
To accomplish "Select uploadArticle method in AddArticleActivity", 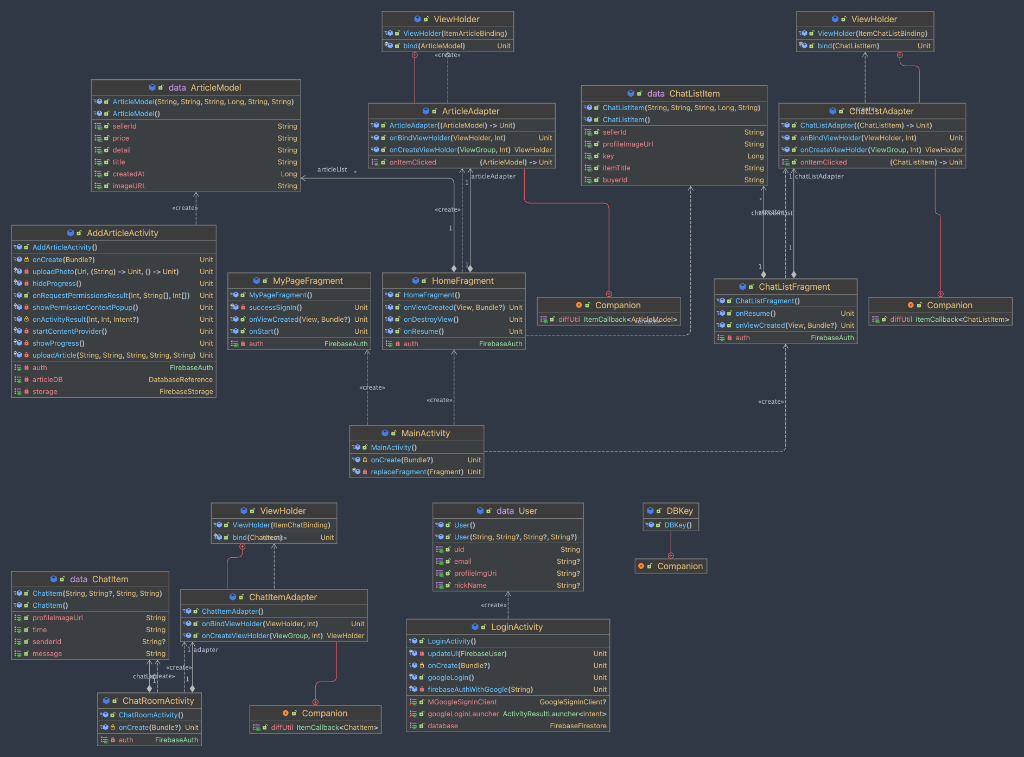I will coord(114,355).
